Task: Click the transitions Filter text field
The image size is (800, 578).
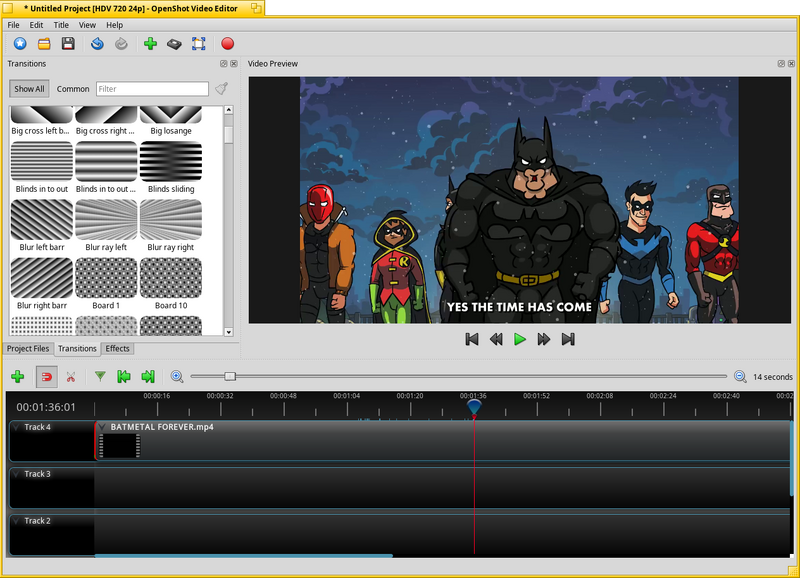Action: click(152, 89)
